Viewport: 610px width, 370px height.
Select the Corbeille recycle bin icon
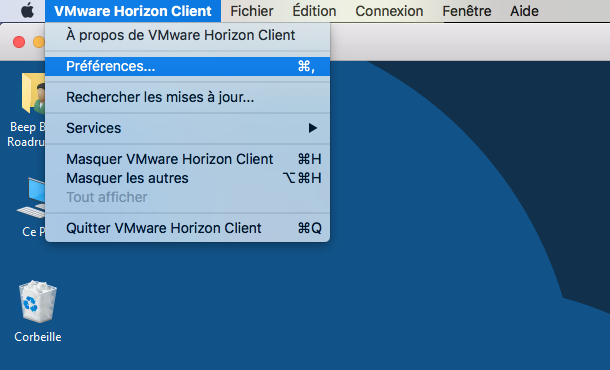[x=38, y=302]
